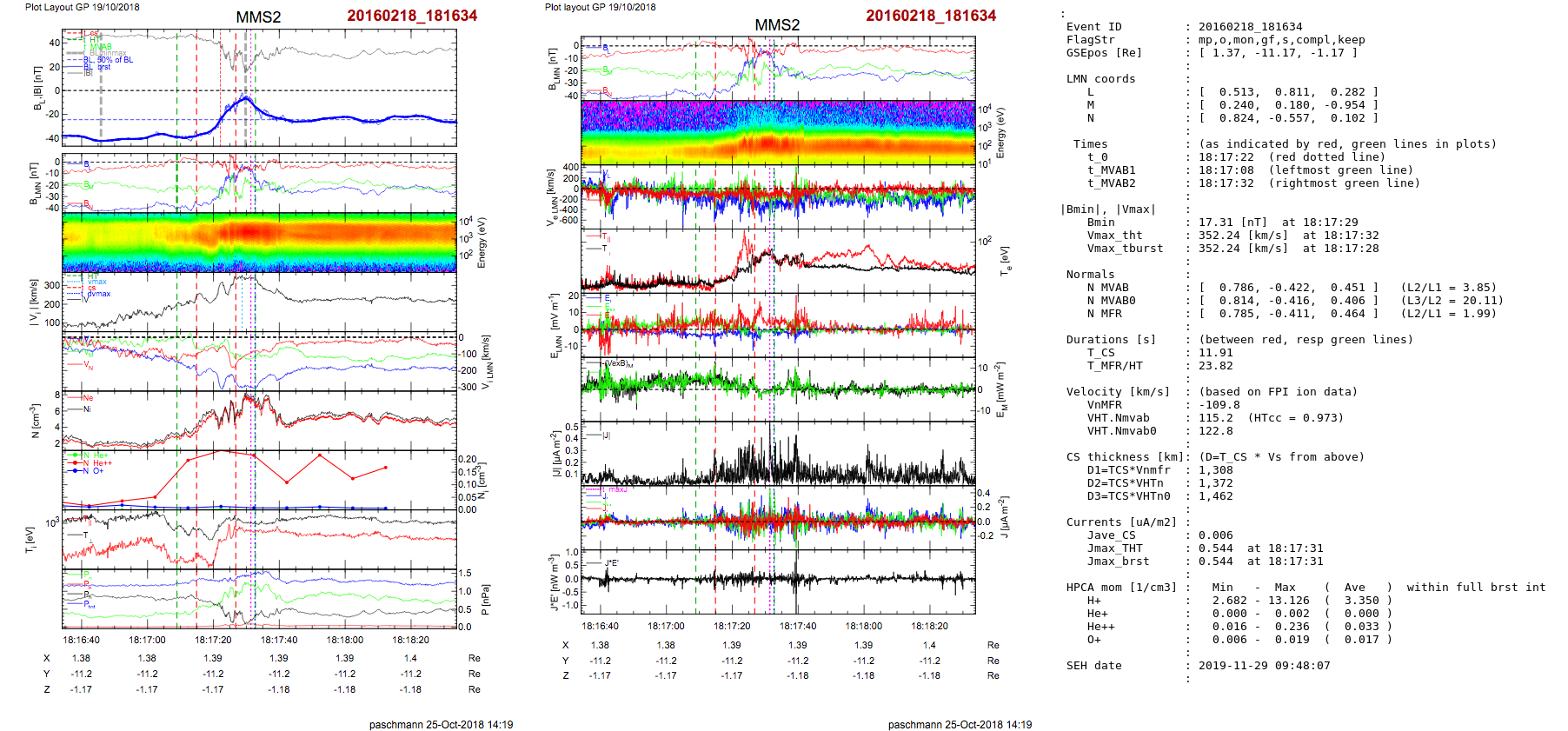
Task: Select the D3=TCS*VHTn0 value 1,462
Action: [1216, 496]
